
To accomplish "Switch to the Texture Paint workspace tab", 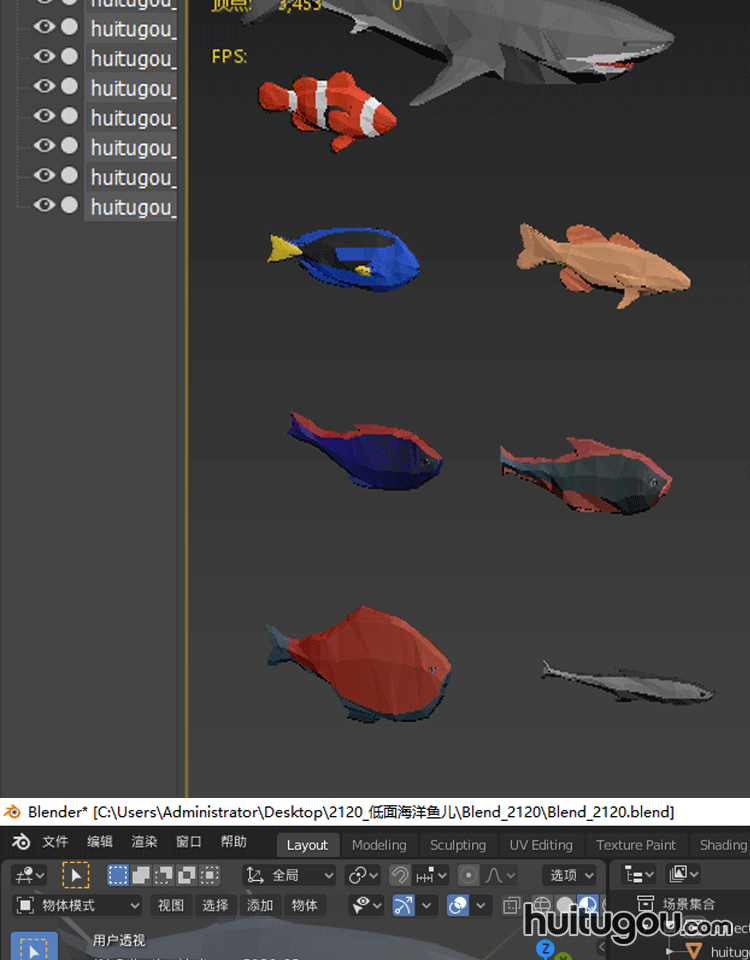I will 636,846.
